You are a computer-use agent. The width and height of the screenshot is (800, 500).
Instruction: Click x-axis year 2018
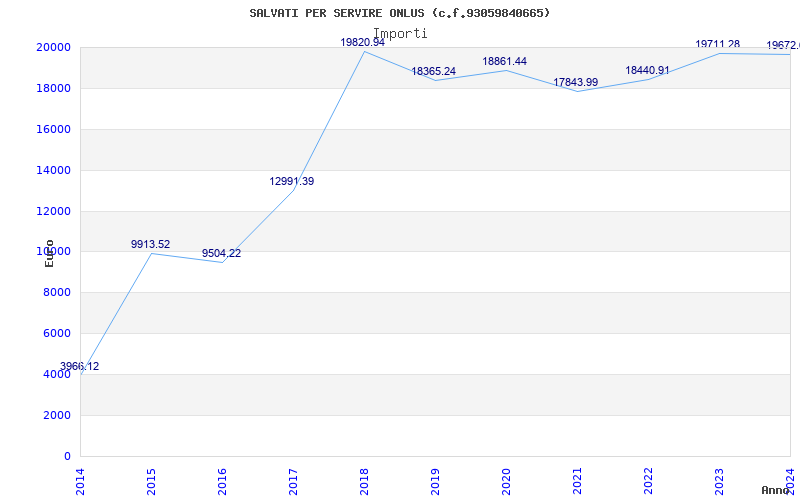pos(364,483)
